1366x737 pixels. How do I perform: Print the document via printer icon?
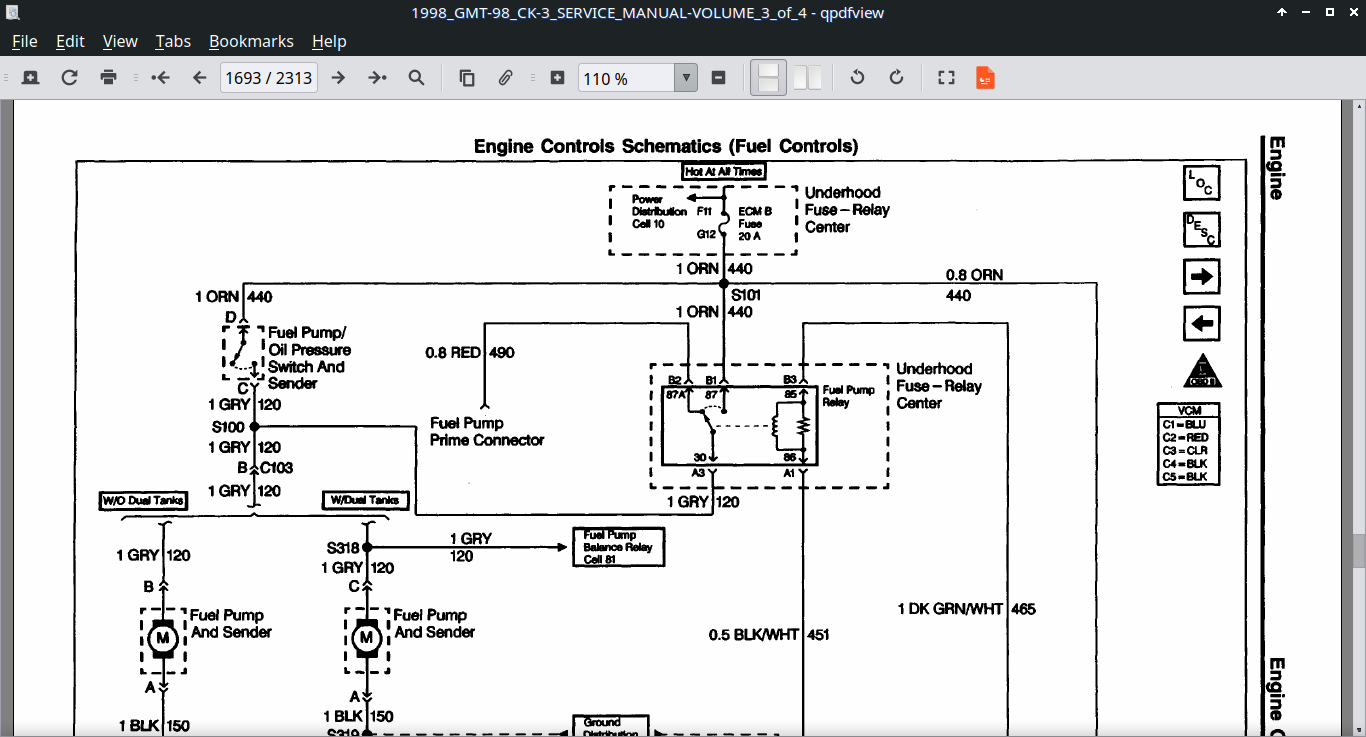pos(109,78)
